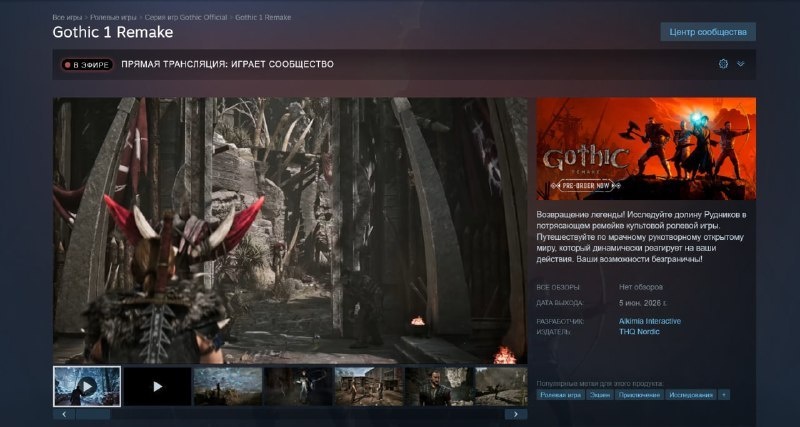Select the fifth village screenshot thumbnail

pyautogui.click(x=369, y=386)
